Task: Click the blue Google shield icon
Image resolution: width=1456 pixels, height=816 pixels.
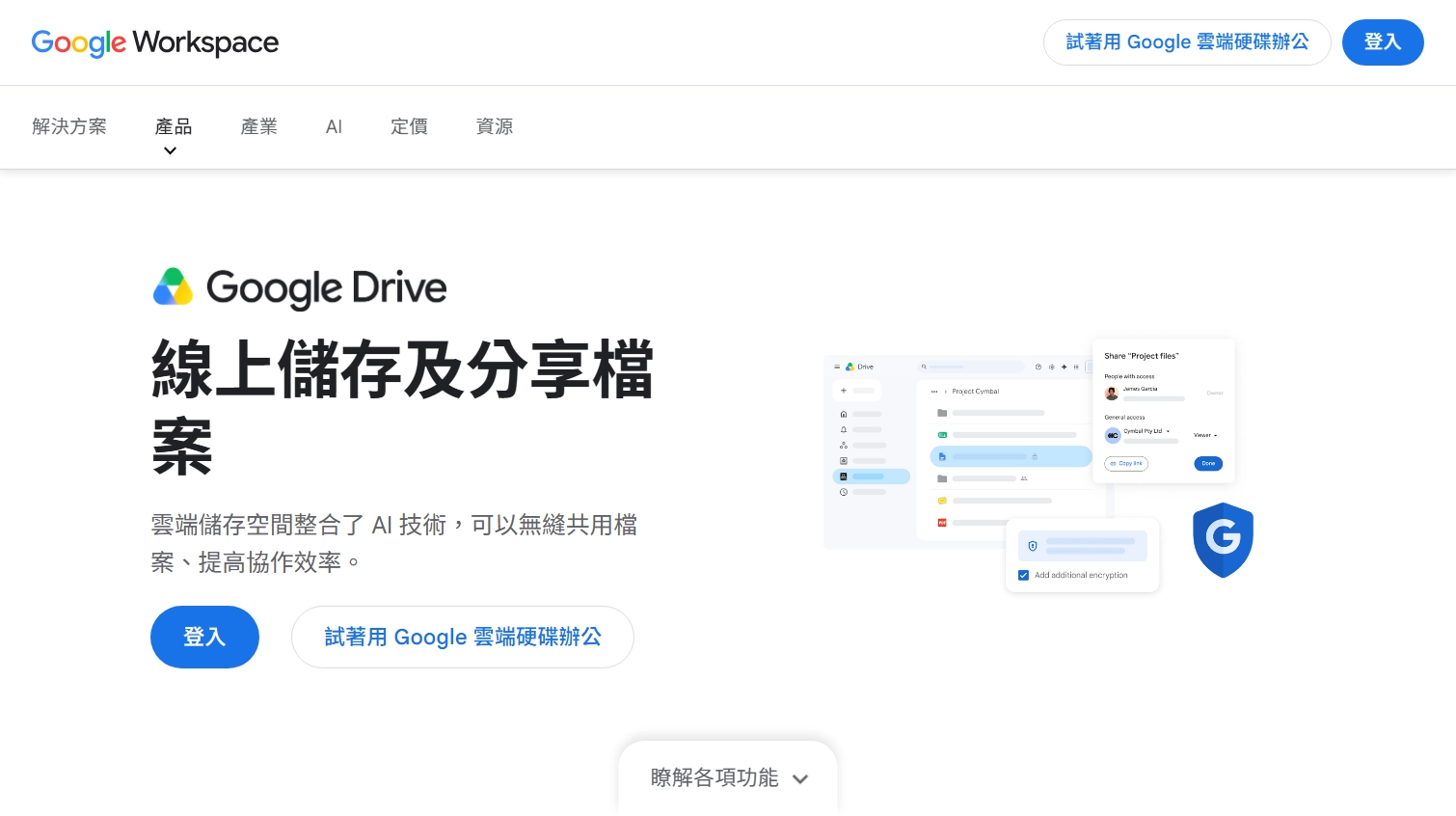Action: pos(1223,540)
